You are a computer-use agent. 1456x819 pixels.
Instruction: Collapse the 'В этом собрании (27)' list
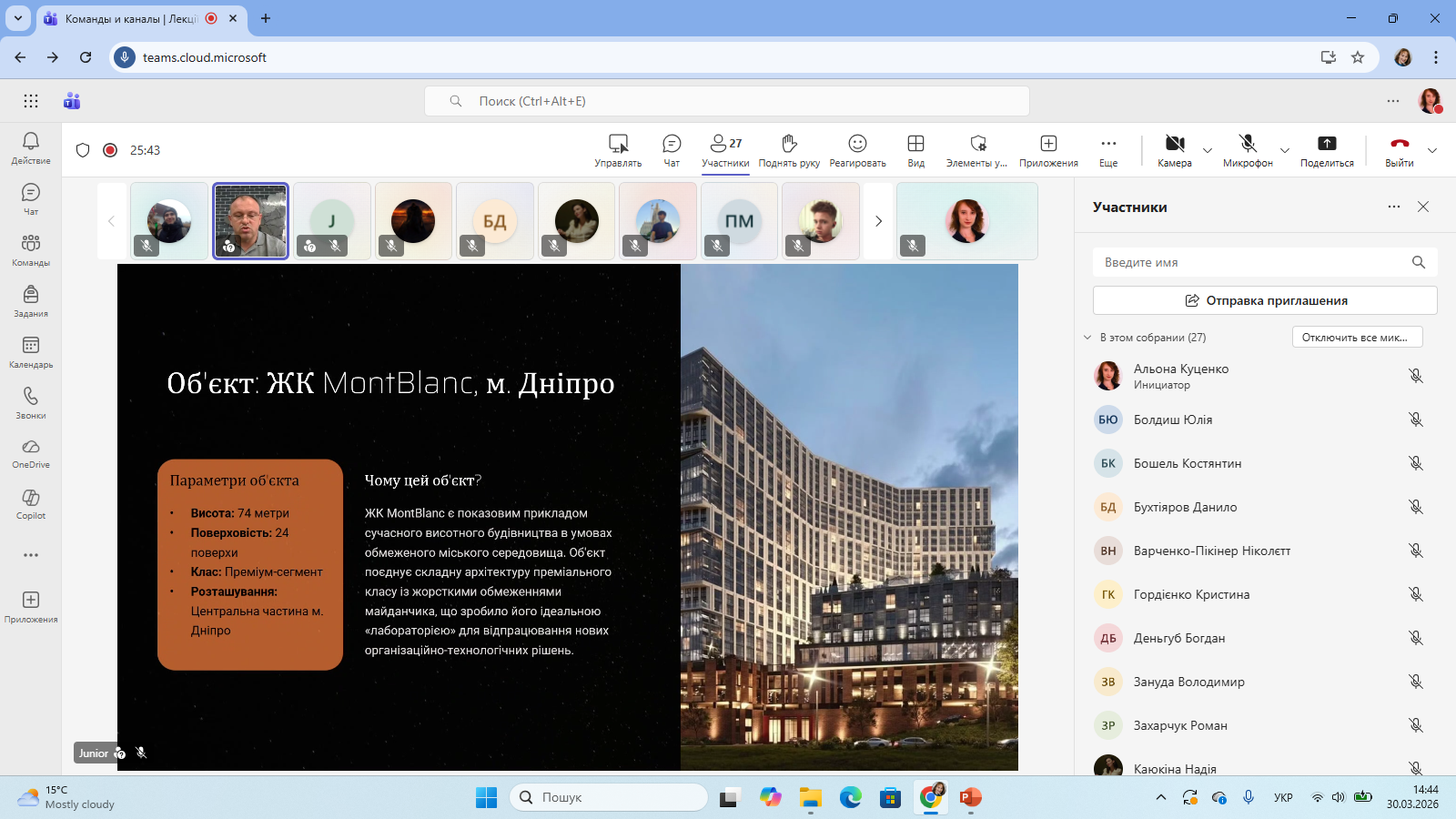1087,338
